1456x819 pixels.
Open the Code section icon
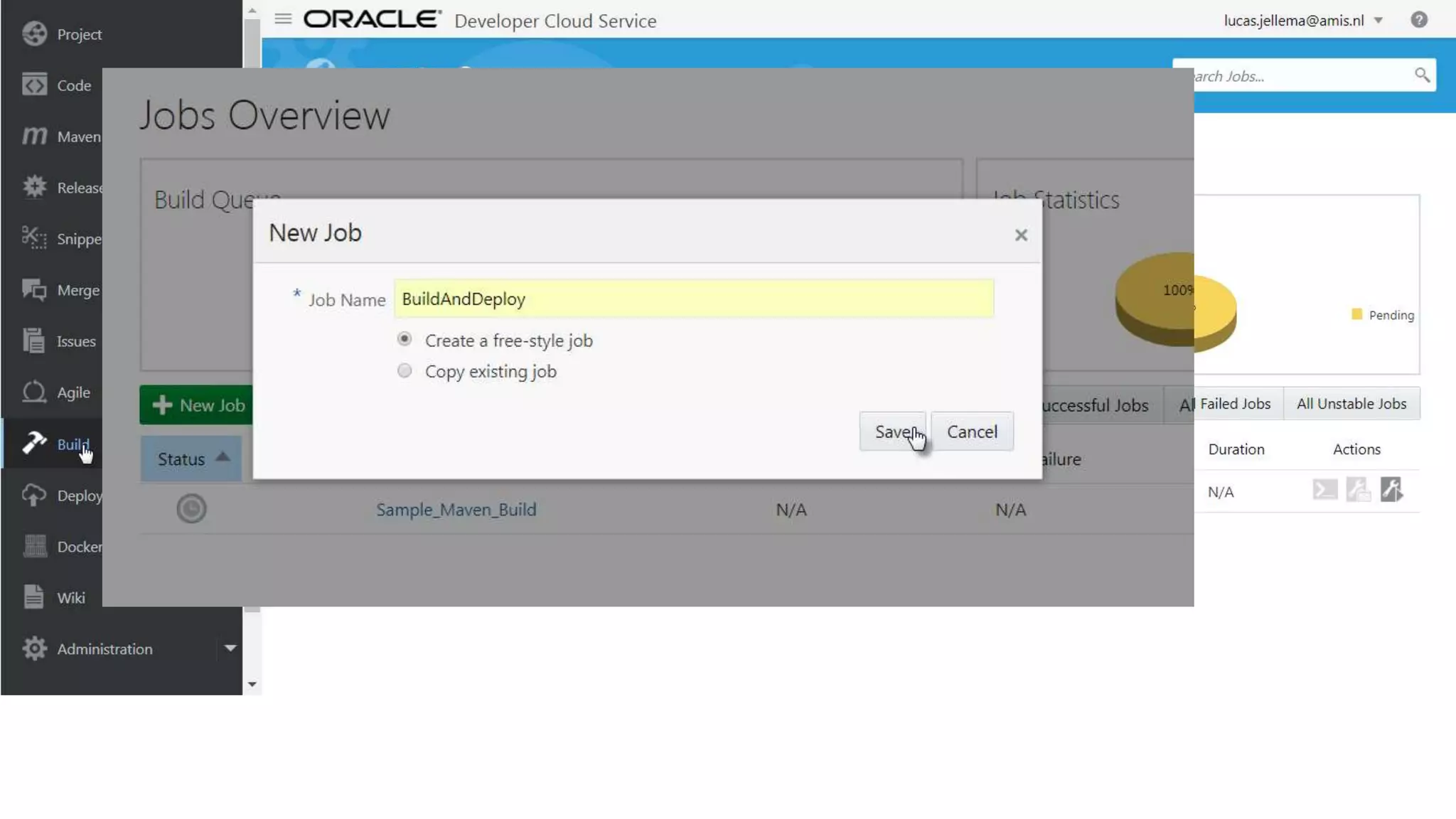[x=33, y=85]
